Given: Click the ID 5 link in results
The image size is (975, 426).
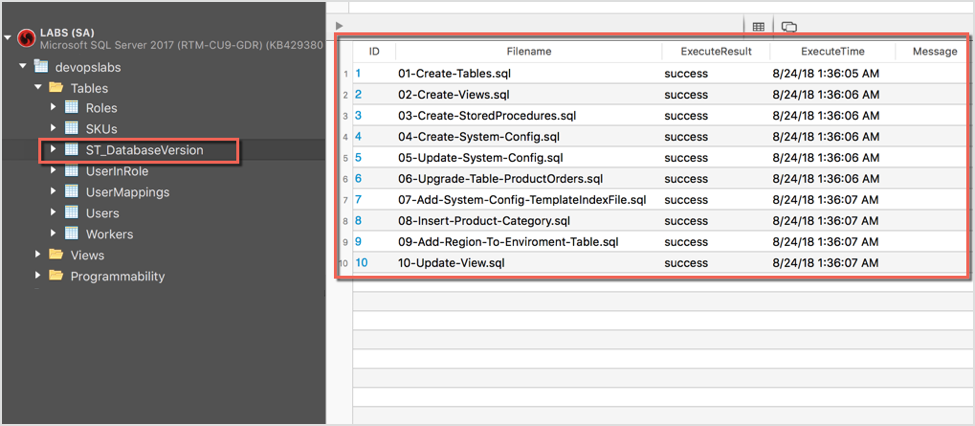Looking at the screenshot, I should pyautogui.click(x=358, y=158).
